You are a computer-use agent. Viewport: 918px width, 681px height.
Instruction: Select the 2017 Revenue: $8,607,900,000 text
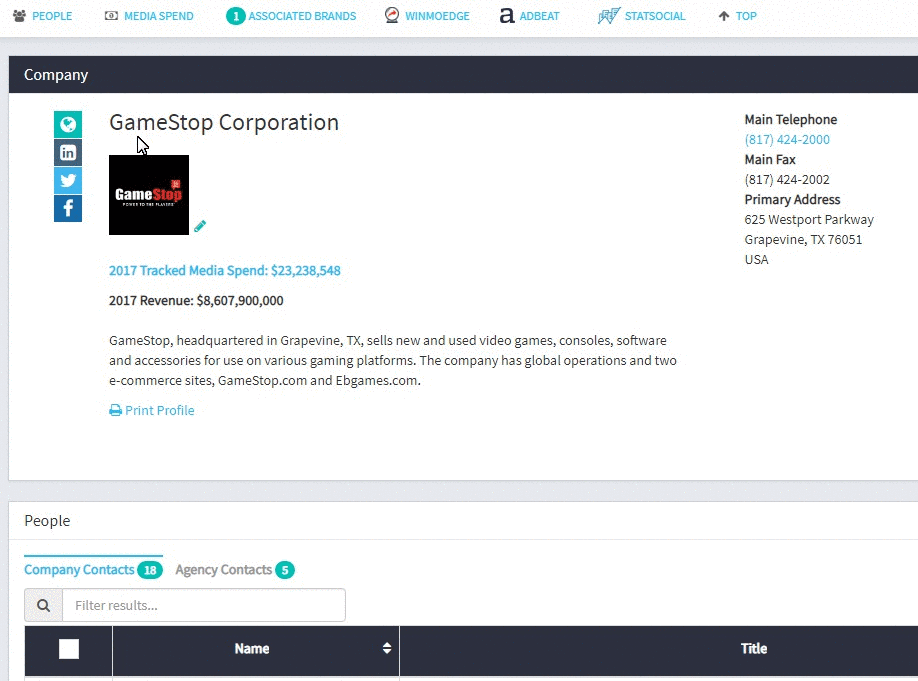(196, 300)
